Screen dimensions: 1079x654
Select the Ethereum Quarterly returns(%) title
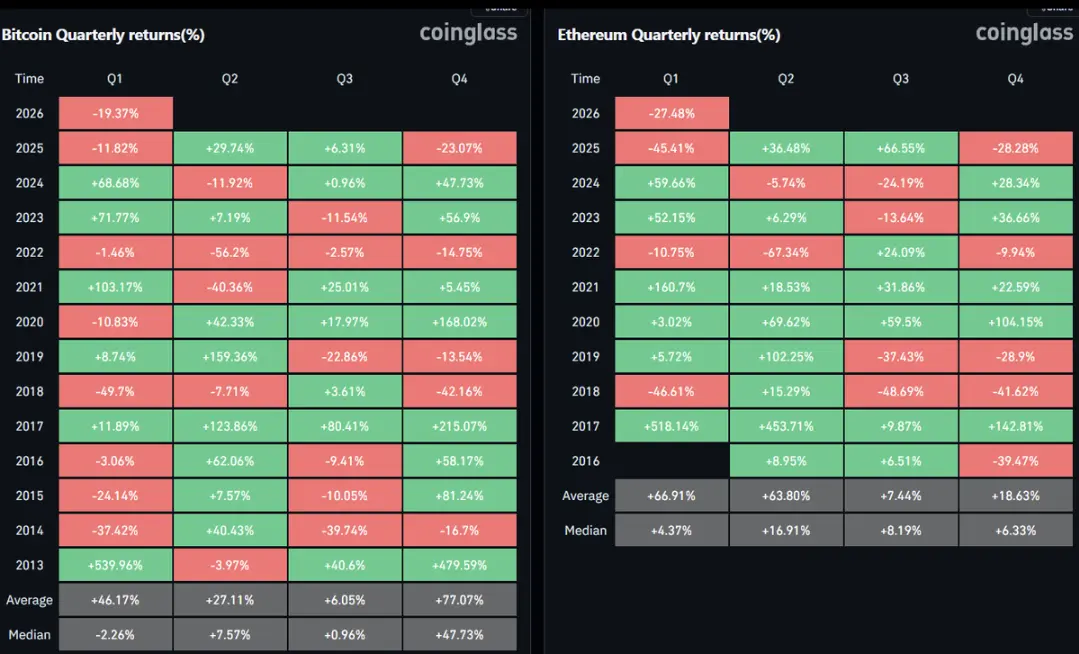coord(668,35)
